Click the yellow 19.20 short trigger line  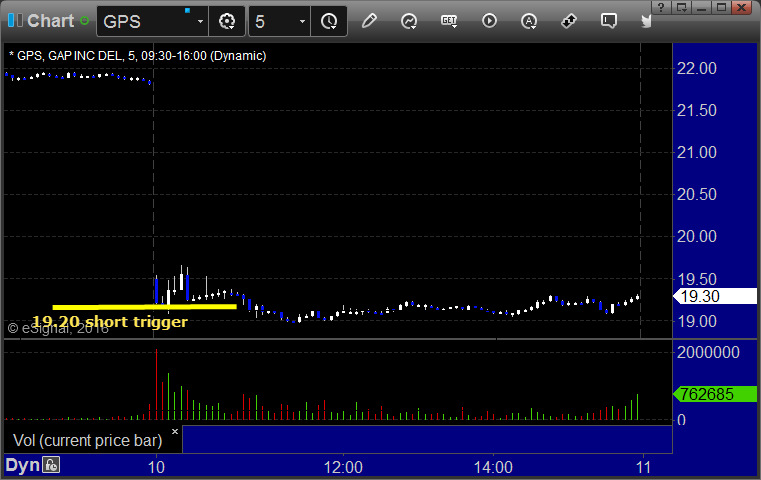pos(143,306)
